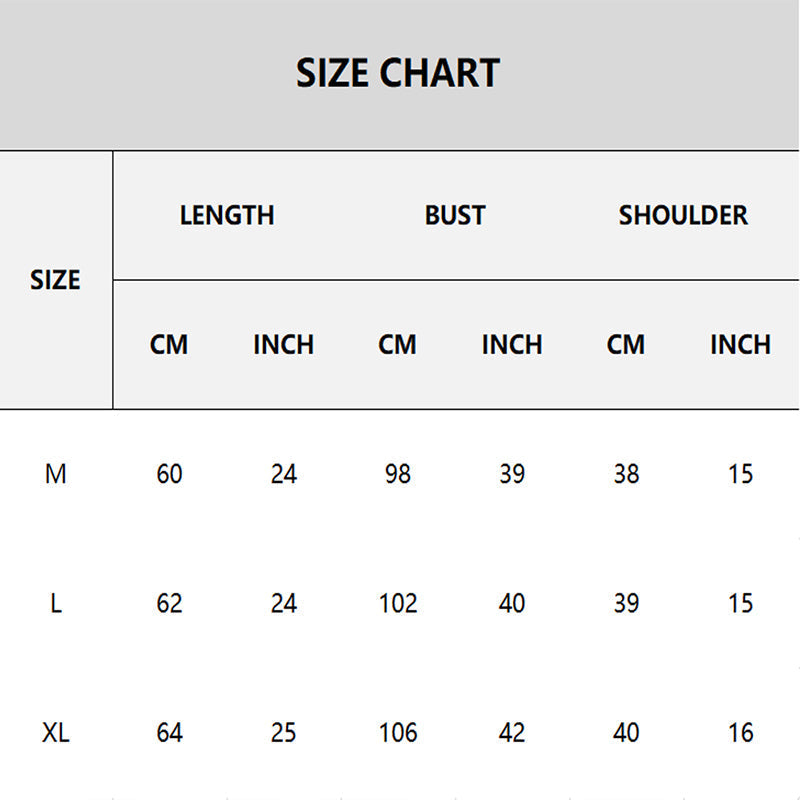Click the 60 length value for M
Image resolution: width=800 pixels, height=800 pixels.
(169, 474)
